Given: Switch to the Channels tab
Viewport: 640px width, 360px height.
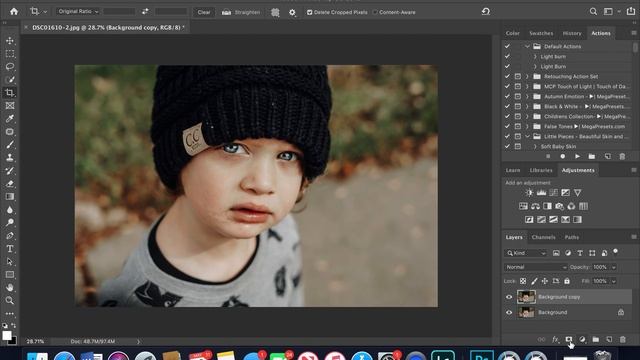Looking at the screenshot, I should tap(543, 237).
